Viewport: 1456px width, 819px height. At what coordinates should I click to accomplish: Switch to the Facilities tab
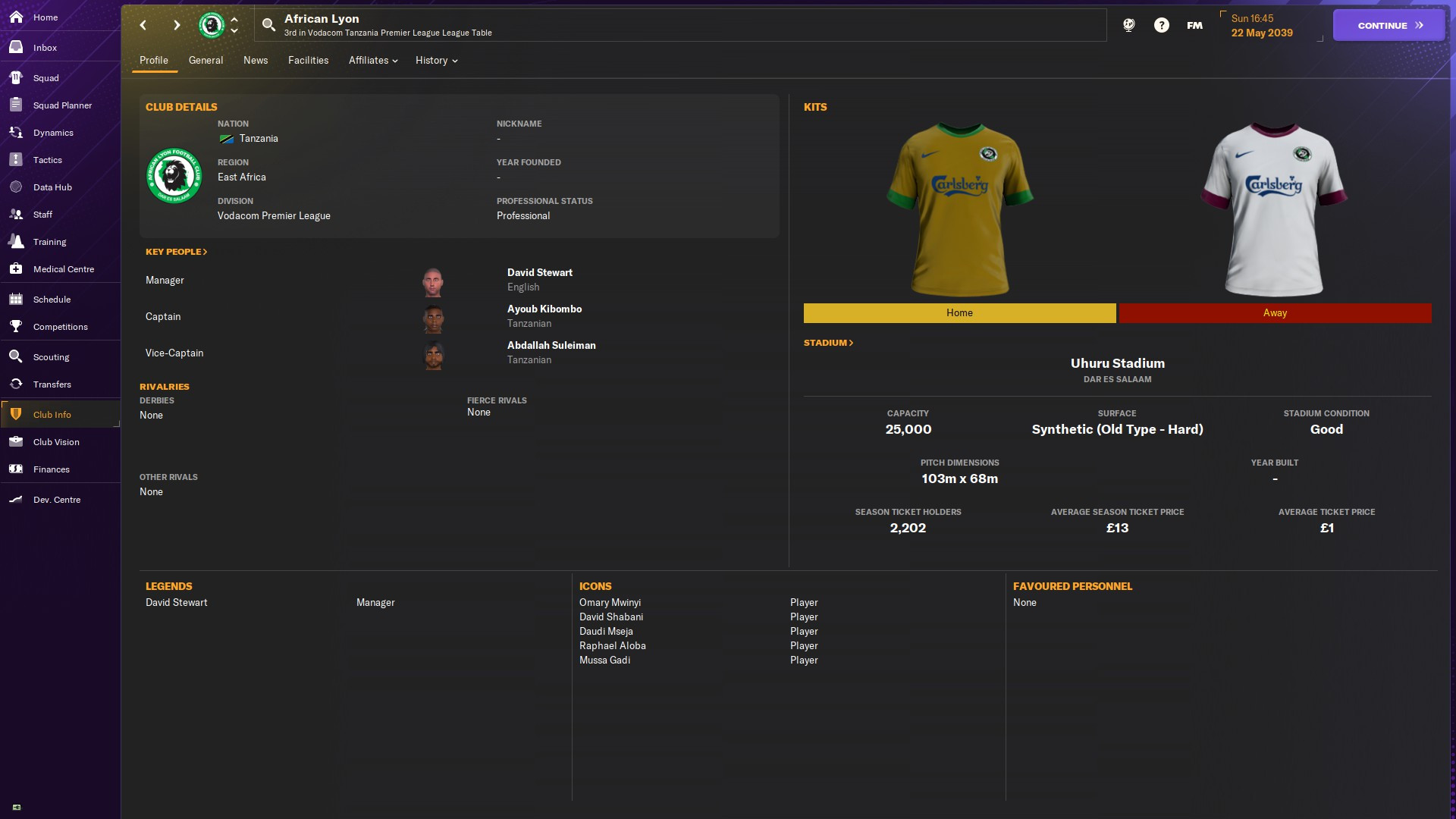[308, 60]
